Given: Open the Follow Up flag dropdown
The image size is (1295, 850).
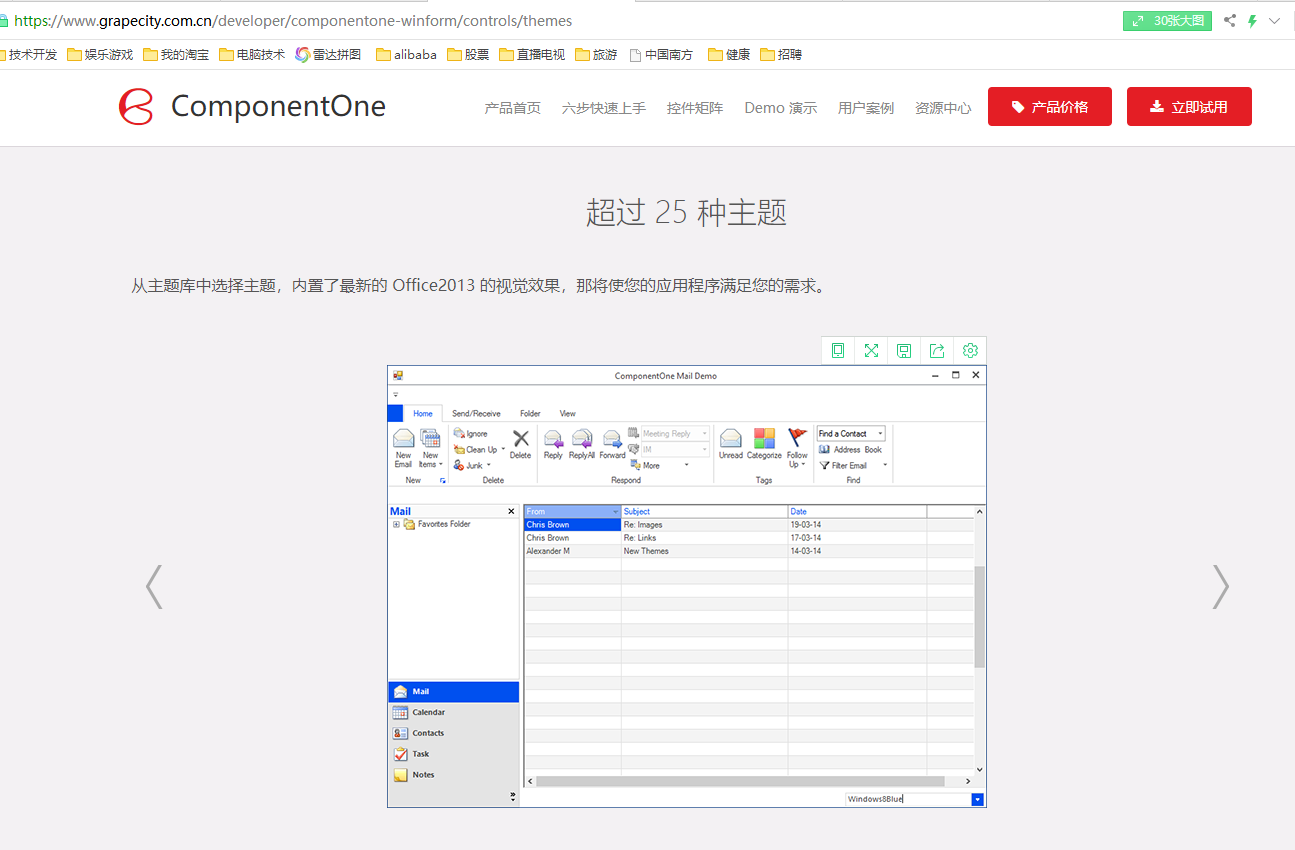Looking at the screenshot, I should tap(797, 448).
